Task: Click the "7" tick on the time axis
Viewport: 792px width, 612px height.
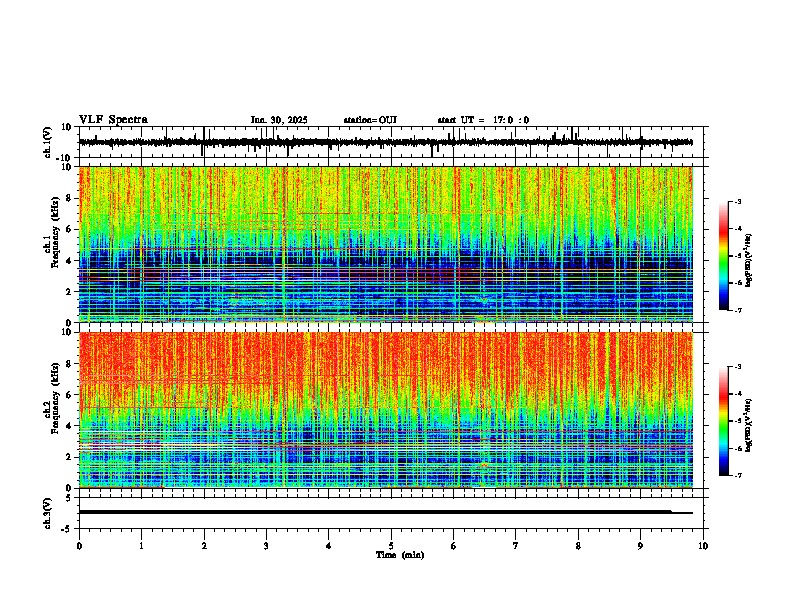Action: tap(516, 546)
